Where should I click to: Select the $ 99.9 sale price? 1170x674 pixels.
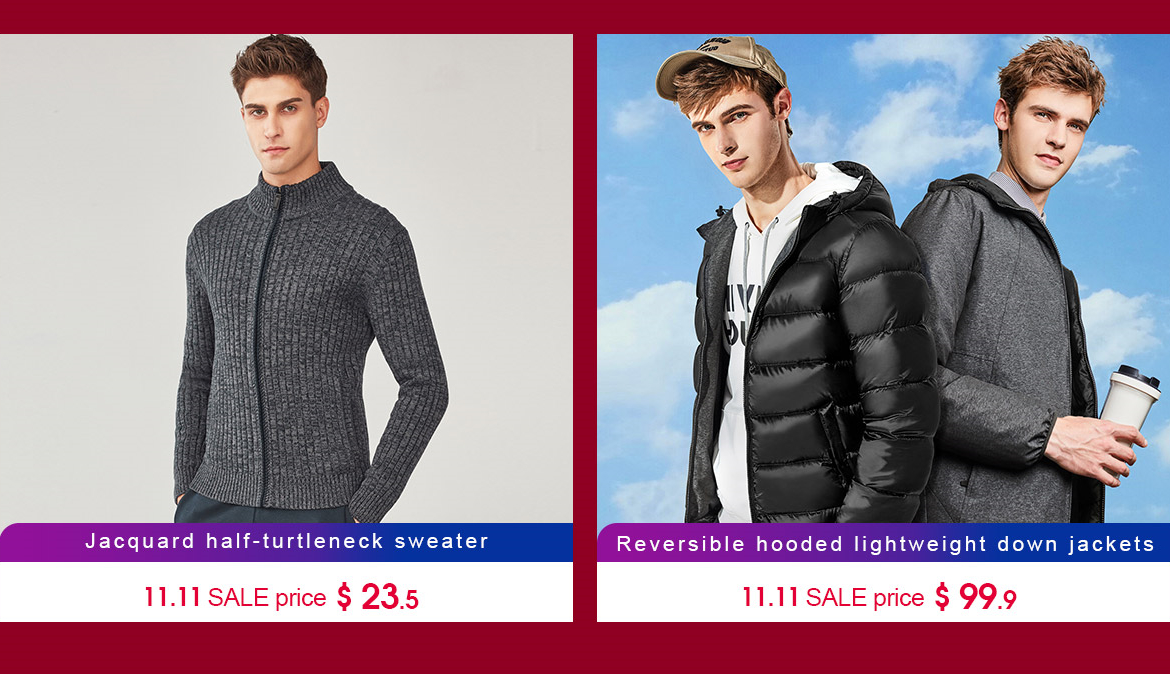(x=975, y=597)
